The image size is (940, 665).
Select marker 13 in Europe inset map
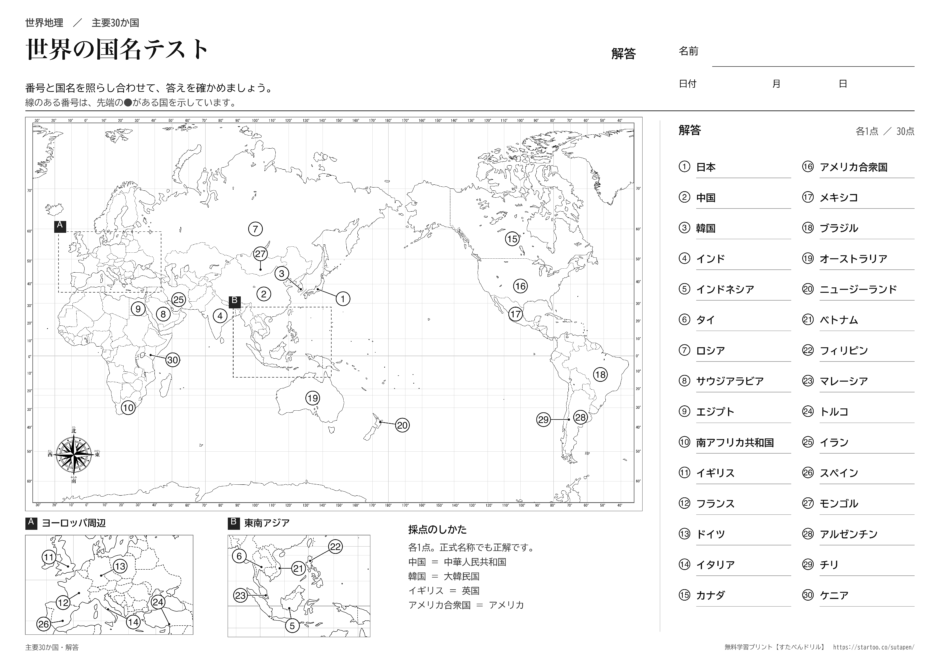coord(120,566)
